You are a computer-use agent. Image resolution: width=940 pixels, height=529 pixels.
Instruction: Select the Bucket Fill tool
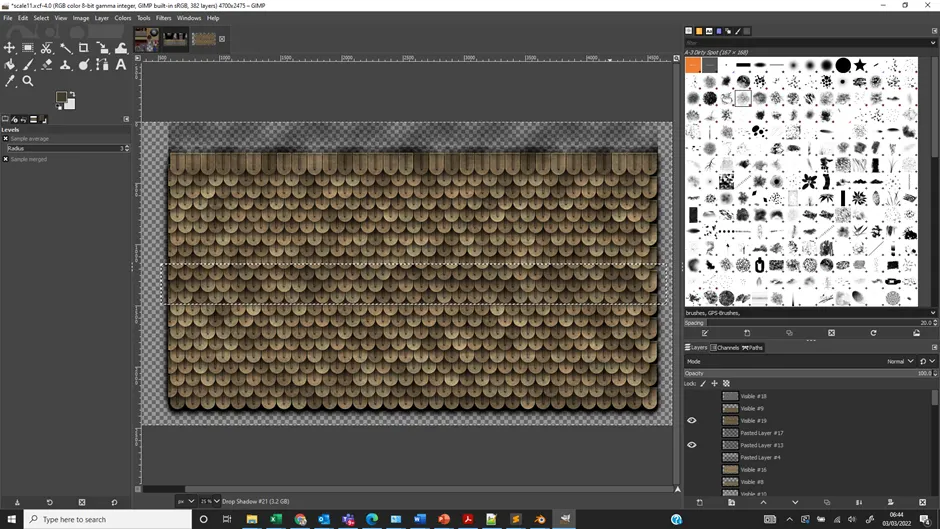pyautogui.click(x=10, y=64)
